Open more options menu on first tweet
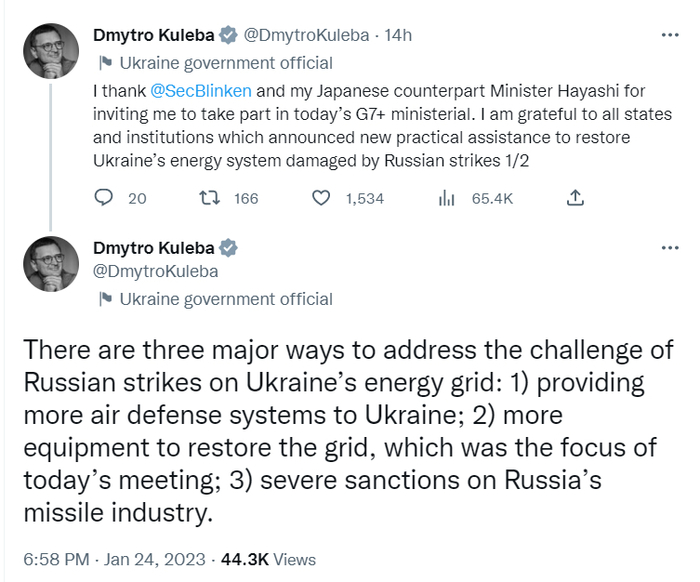Image resolution: width=700 pixels, height=582 pixels. [670, 36]
